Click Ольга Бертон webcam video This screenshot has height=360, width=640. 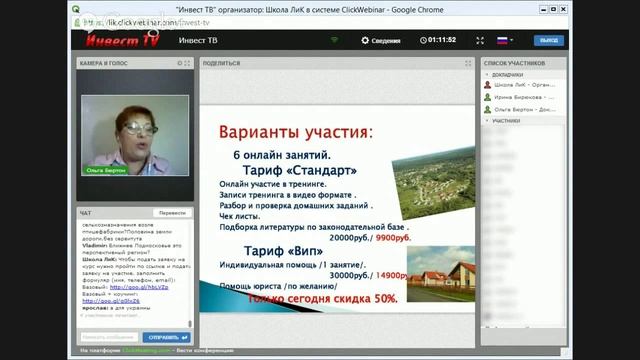click(x=135, y=135)
